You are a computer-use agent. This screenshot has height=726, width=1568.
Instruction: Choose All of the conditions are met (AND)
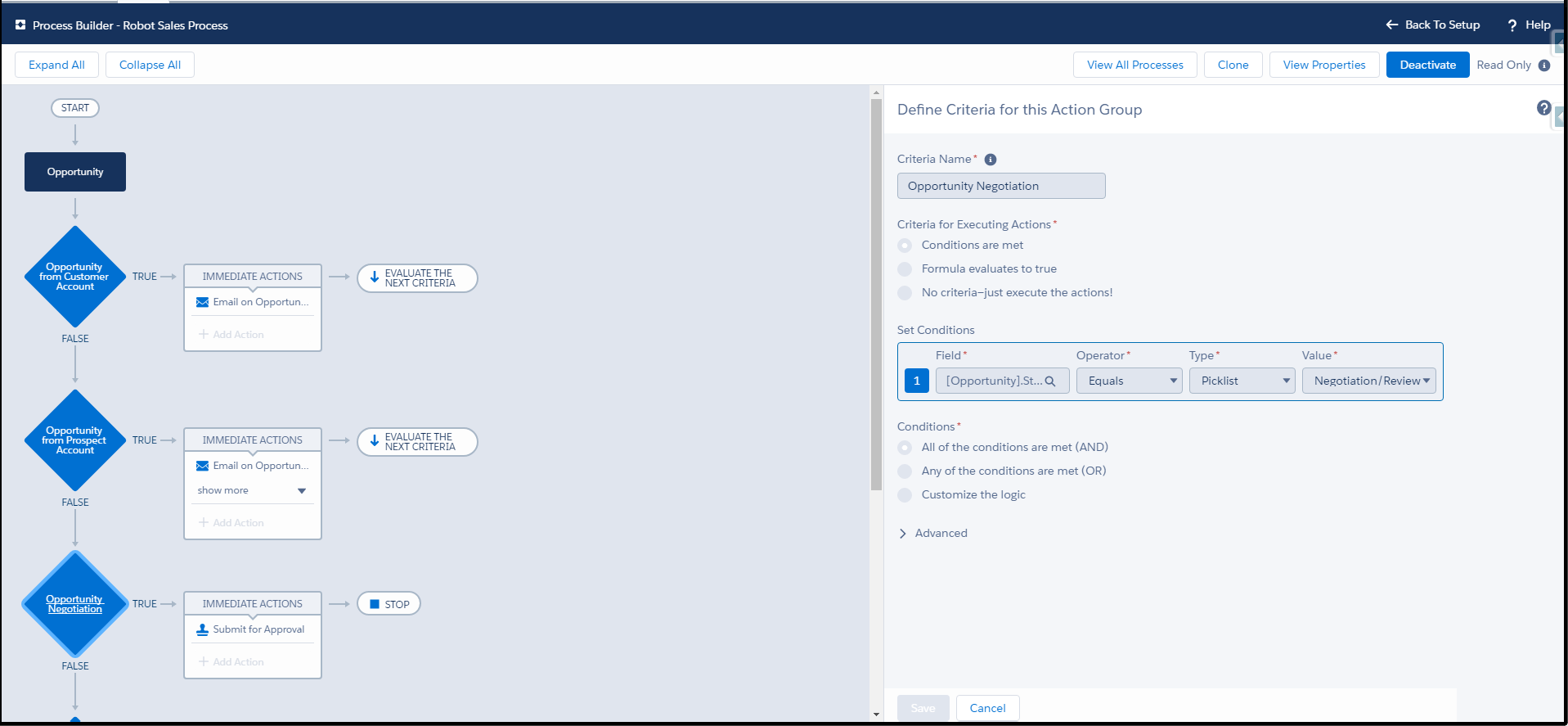[x=905, y=448]
